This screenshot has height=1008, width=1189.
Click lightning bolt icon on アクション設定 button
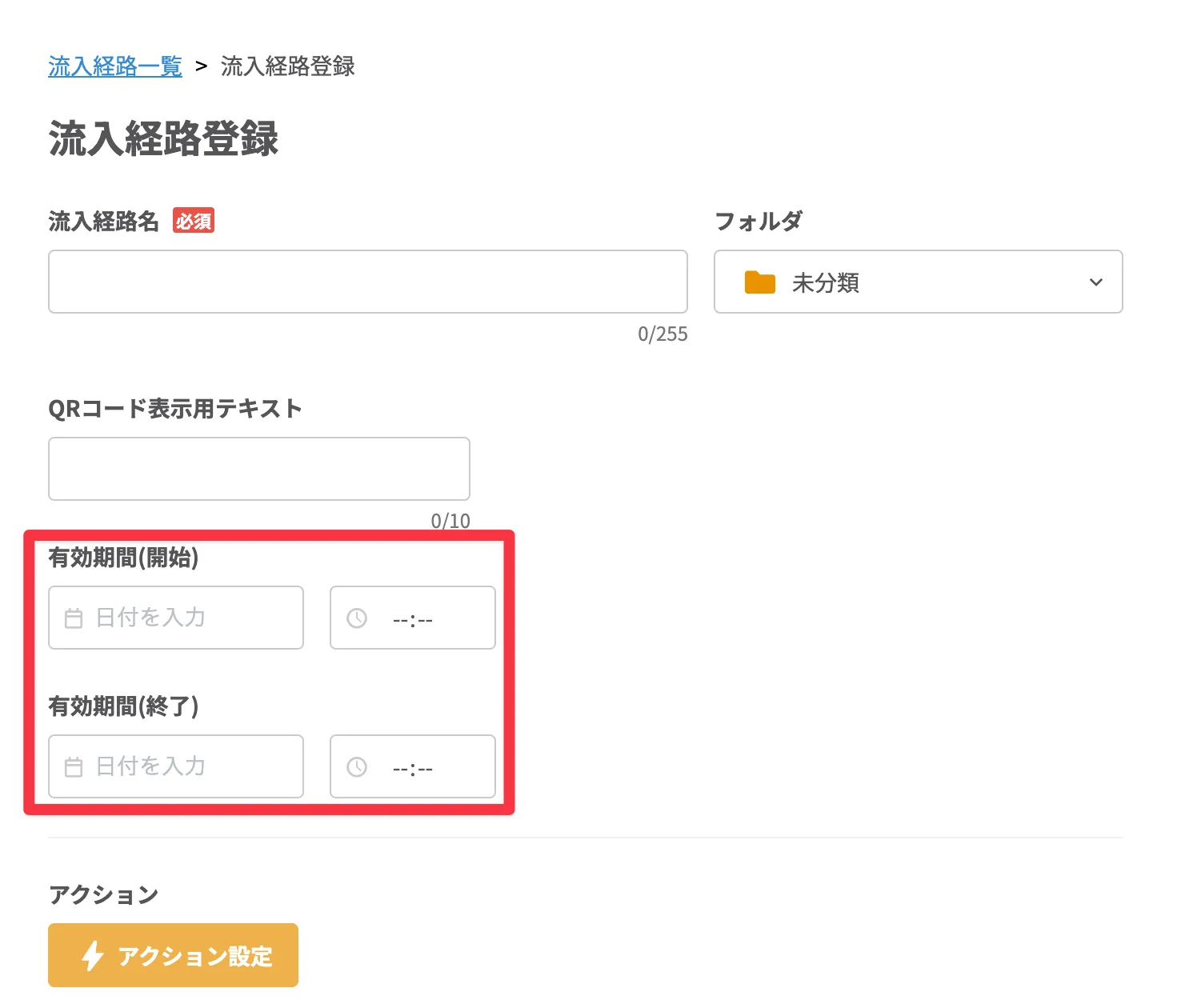pos(92,954)
